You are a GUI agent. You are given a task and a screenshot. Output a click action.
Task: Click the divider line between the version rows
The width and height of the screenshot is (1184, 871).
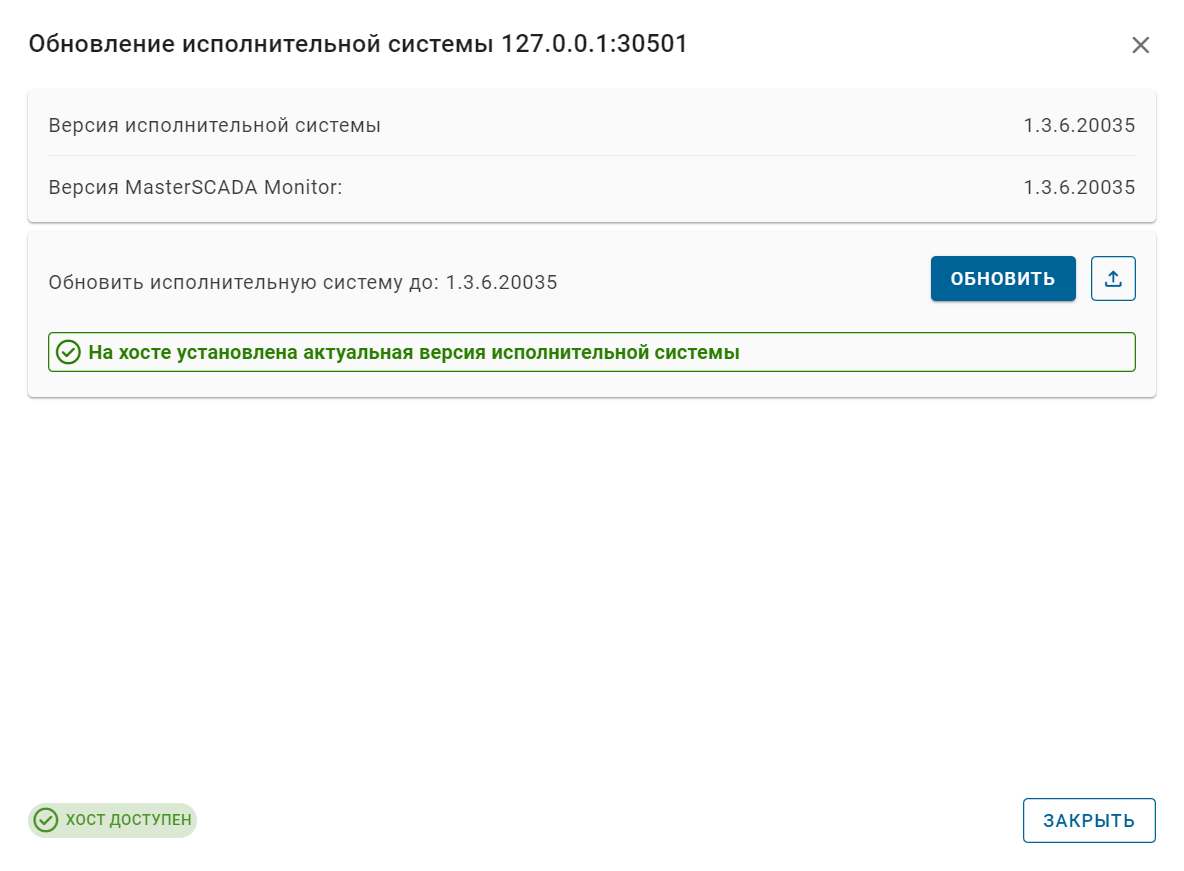tap(591, 156)
